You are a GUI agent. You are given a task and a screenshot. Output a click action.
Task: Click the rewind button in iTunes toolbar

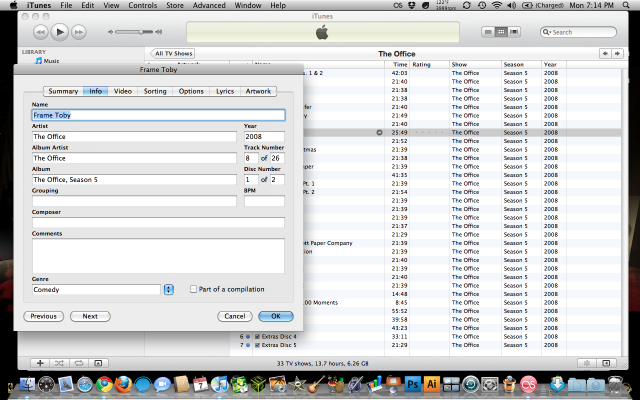click(x=40, y=32)
